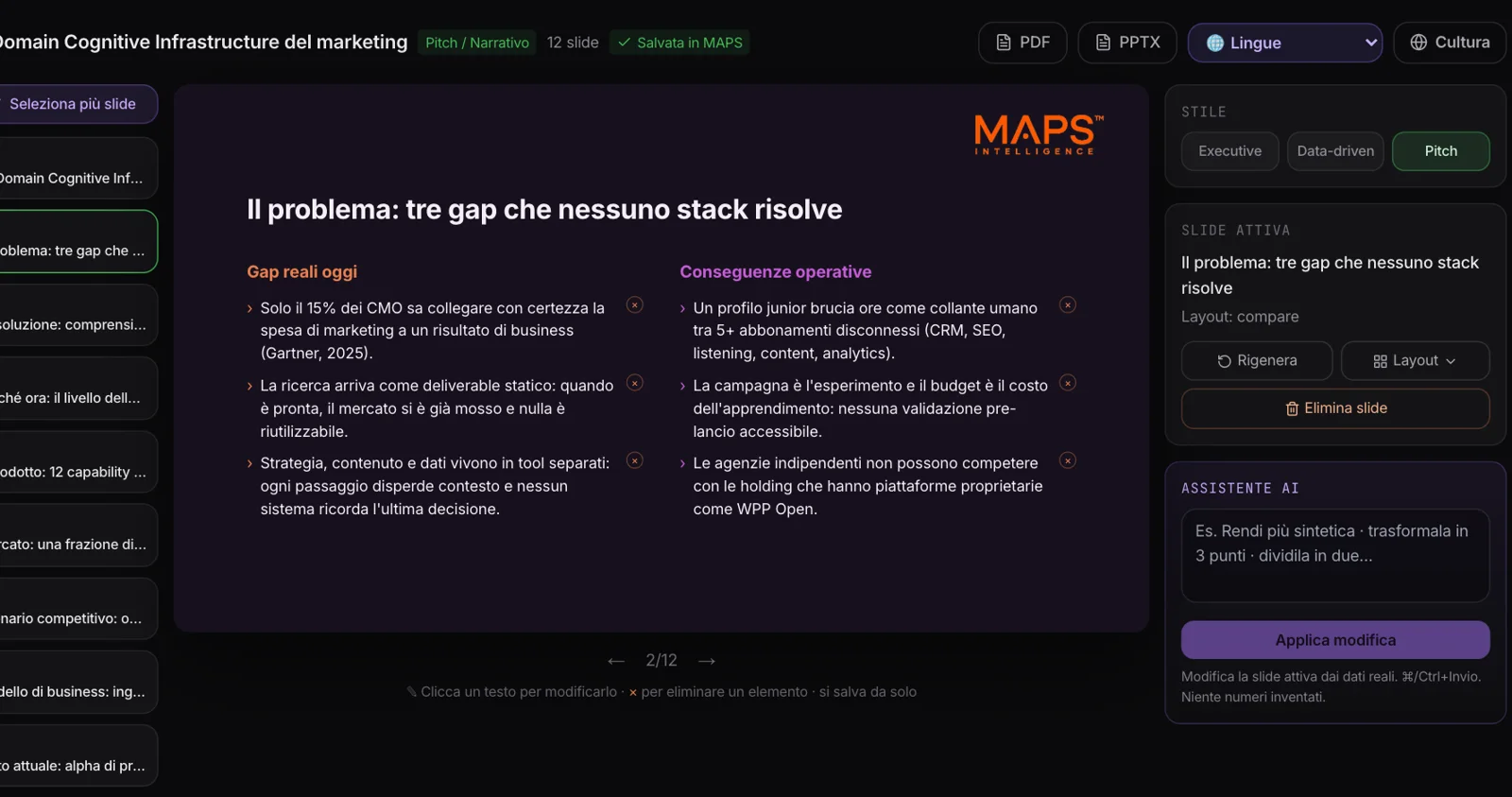This screenshot has height=797, width=1512.
Task: Export the deck as PDF
Action: (x=1022, y=43)
